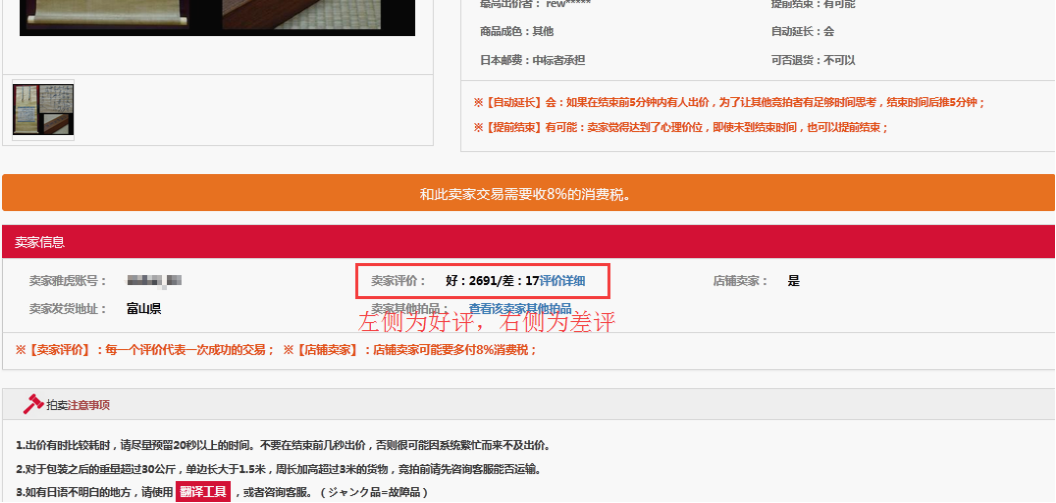Click the red 翻译工具 button
This screenshot has width=1056, height=503.
203,492
